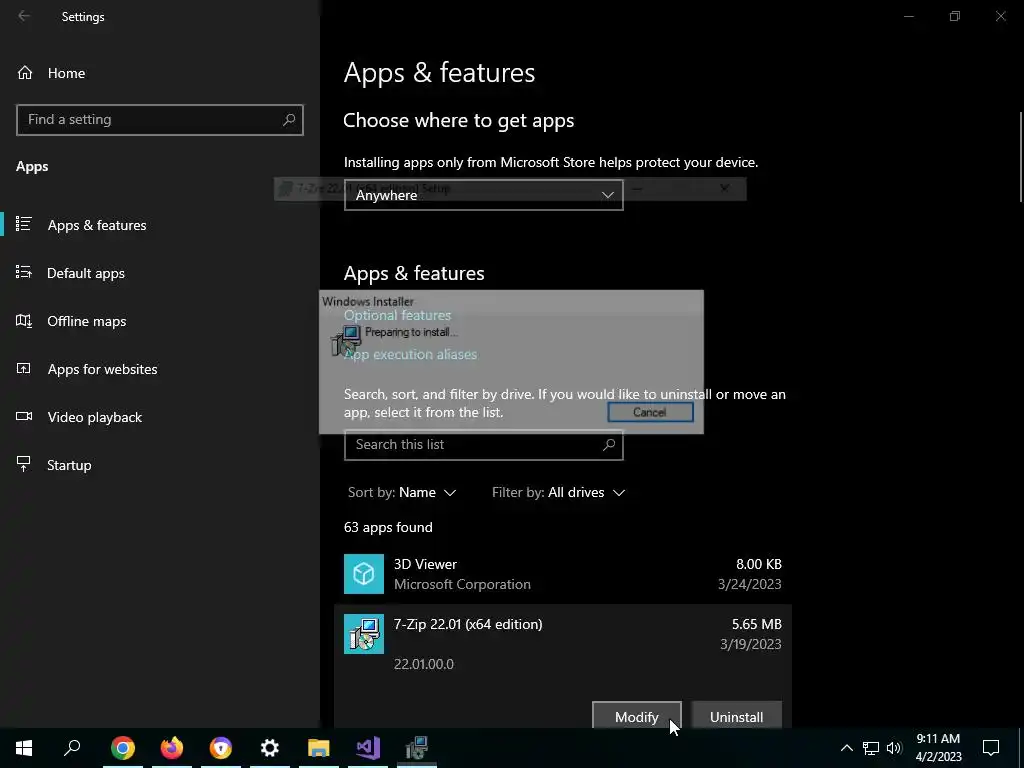Open taskbar search

[x=72, y=748]
